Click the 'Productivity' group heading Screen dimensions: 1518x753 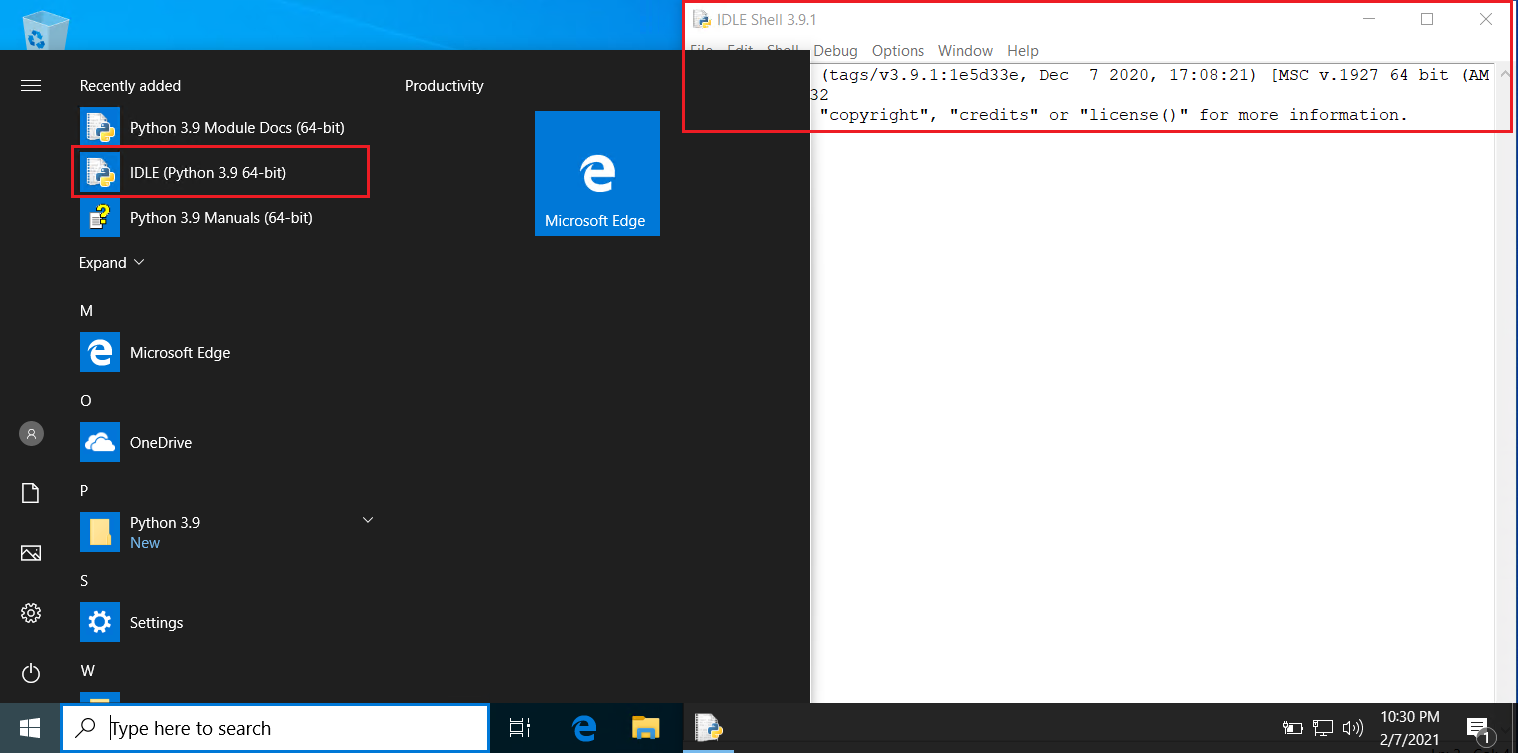tap(444, 86)
